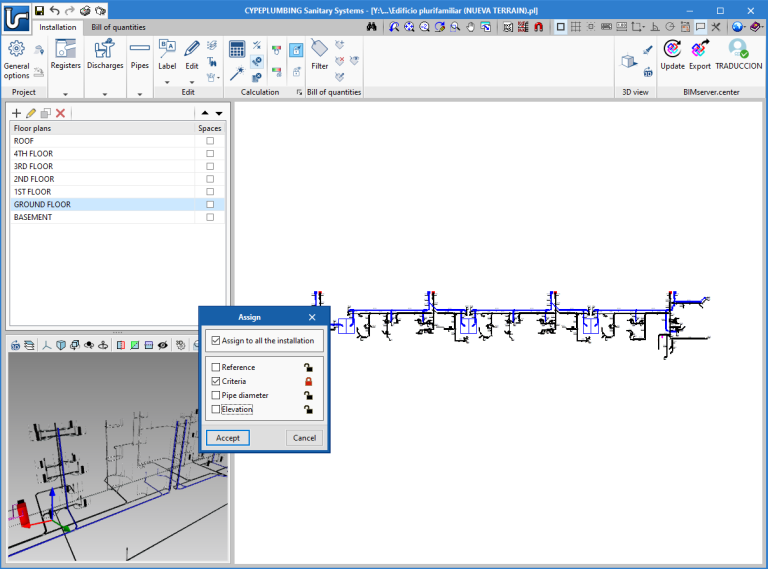Screen dimensions: 768x569
Task: Uncheck Assign to all the installation
Action: (x=216, y=341)
